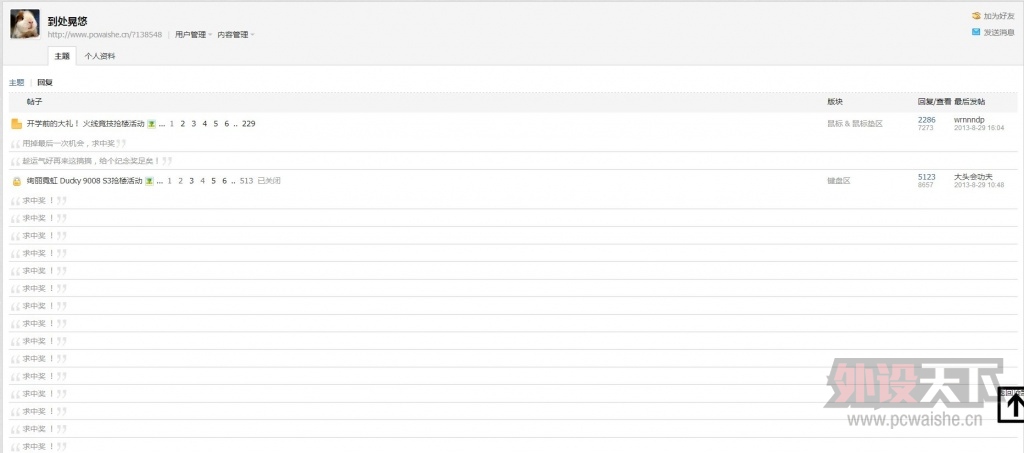Open the 开学前的大礼 thread title

pyautogui.click(x=85, y=124)
